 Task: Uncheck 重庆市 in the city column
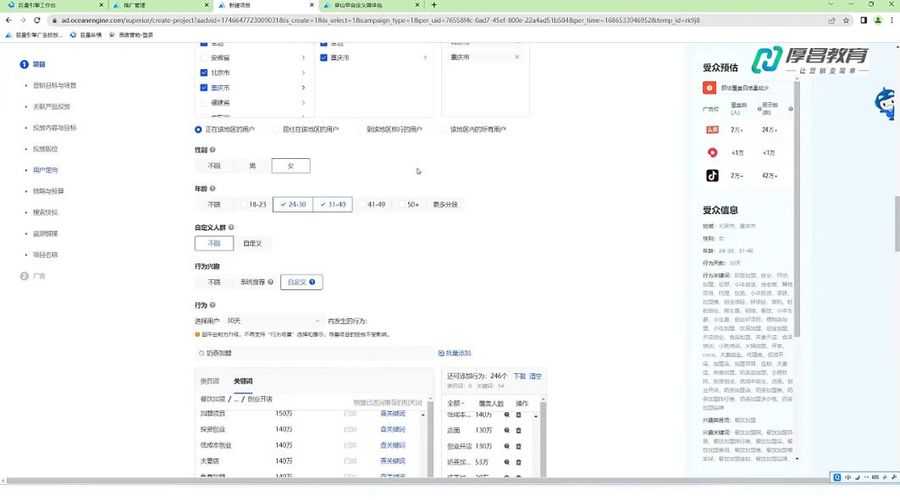click(x=324, y=57)
